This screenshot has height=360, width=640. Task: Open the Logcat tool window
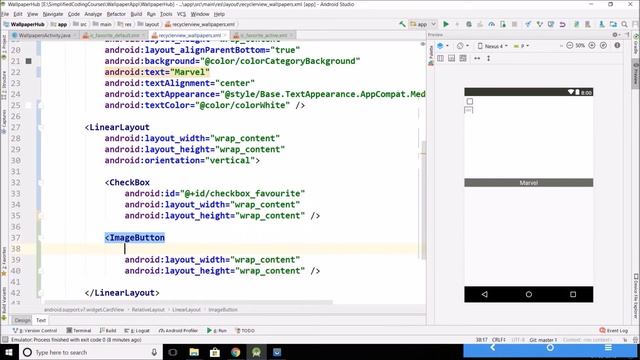pos(137,331)
